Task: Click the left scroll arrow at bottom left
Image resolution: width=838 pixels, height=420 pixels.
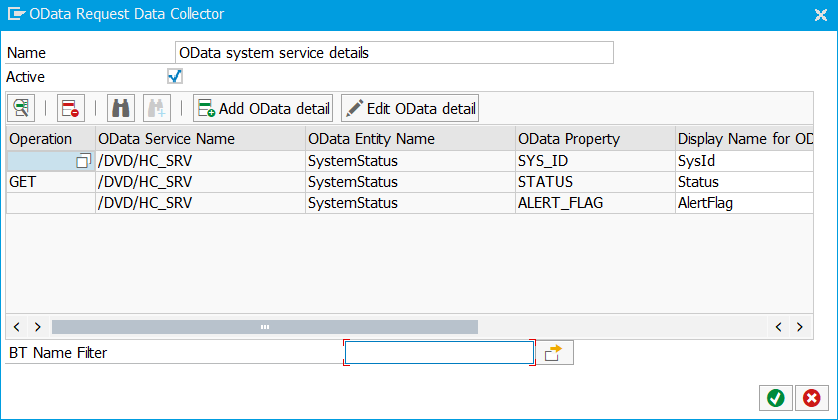Action: coord(17,326)
